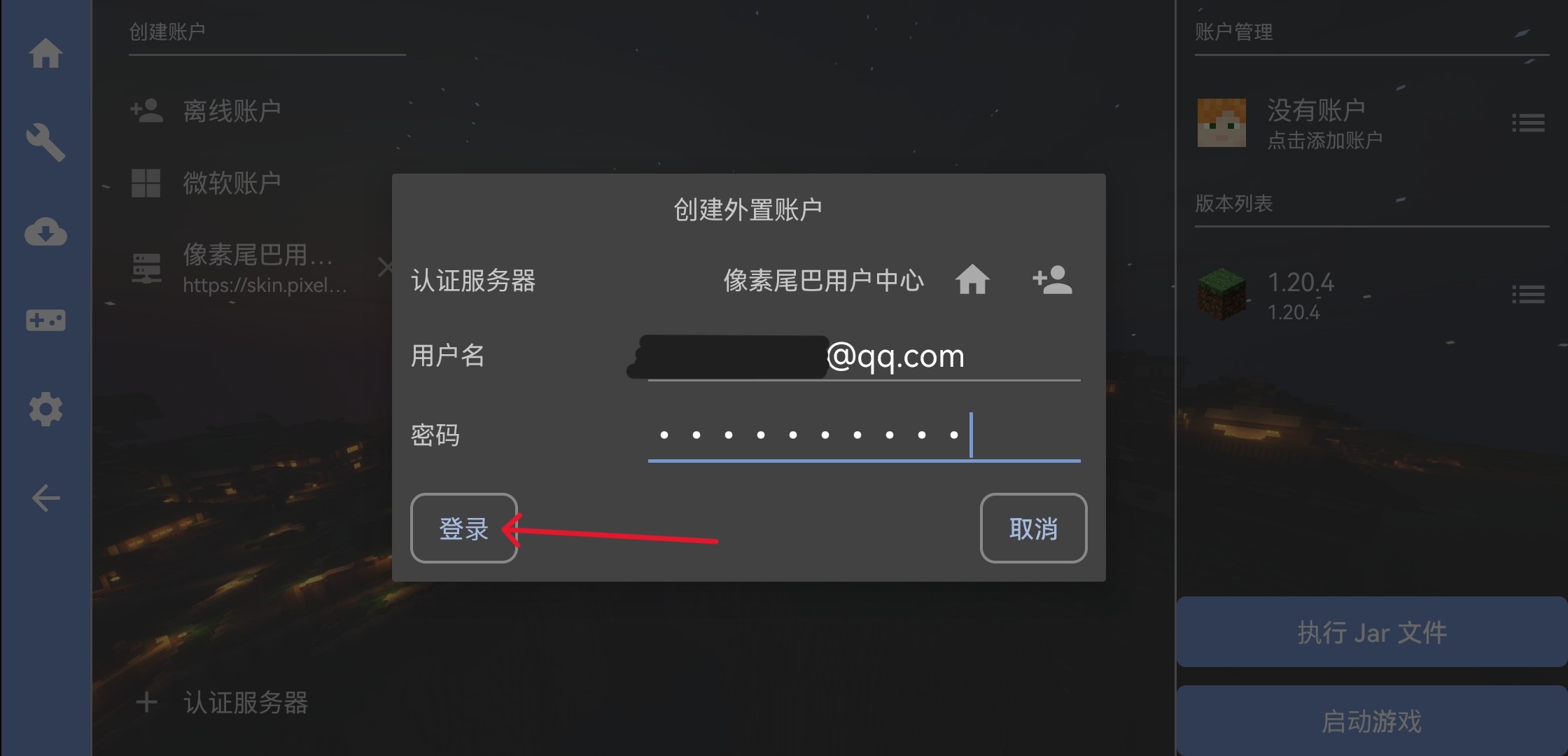This screenshot has height=756, width=1568.
Task: Open auth server homepage house icon
Action: click(972, 280)
